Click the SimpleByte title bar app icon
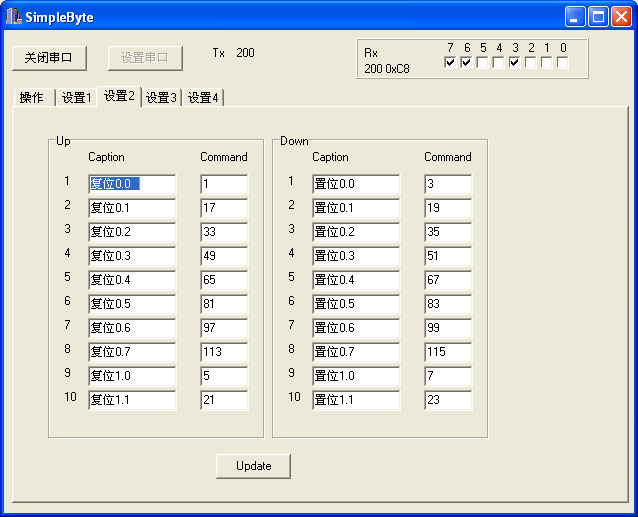This screenshot has width=638, height=517. tap(14, 17)
